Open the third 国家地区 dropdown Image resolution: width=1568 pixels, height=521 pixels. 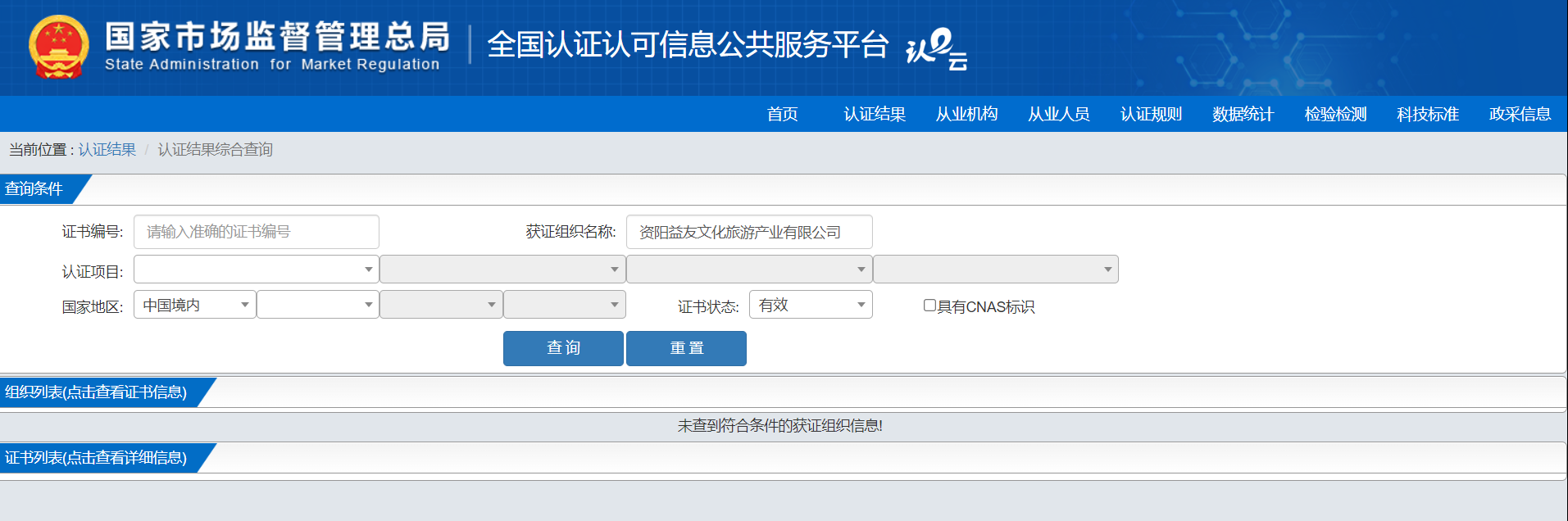pos(441,305)
